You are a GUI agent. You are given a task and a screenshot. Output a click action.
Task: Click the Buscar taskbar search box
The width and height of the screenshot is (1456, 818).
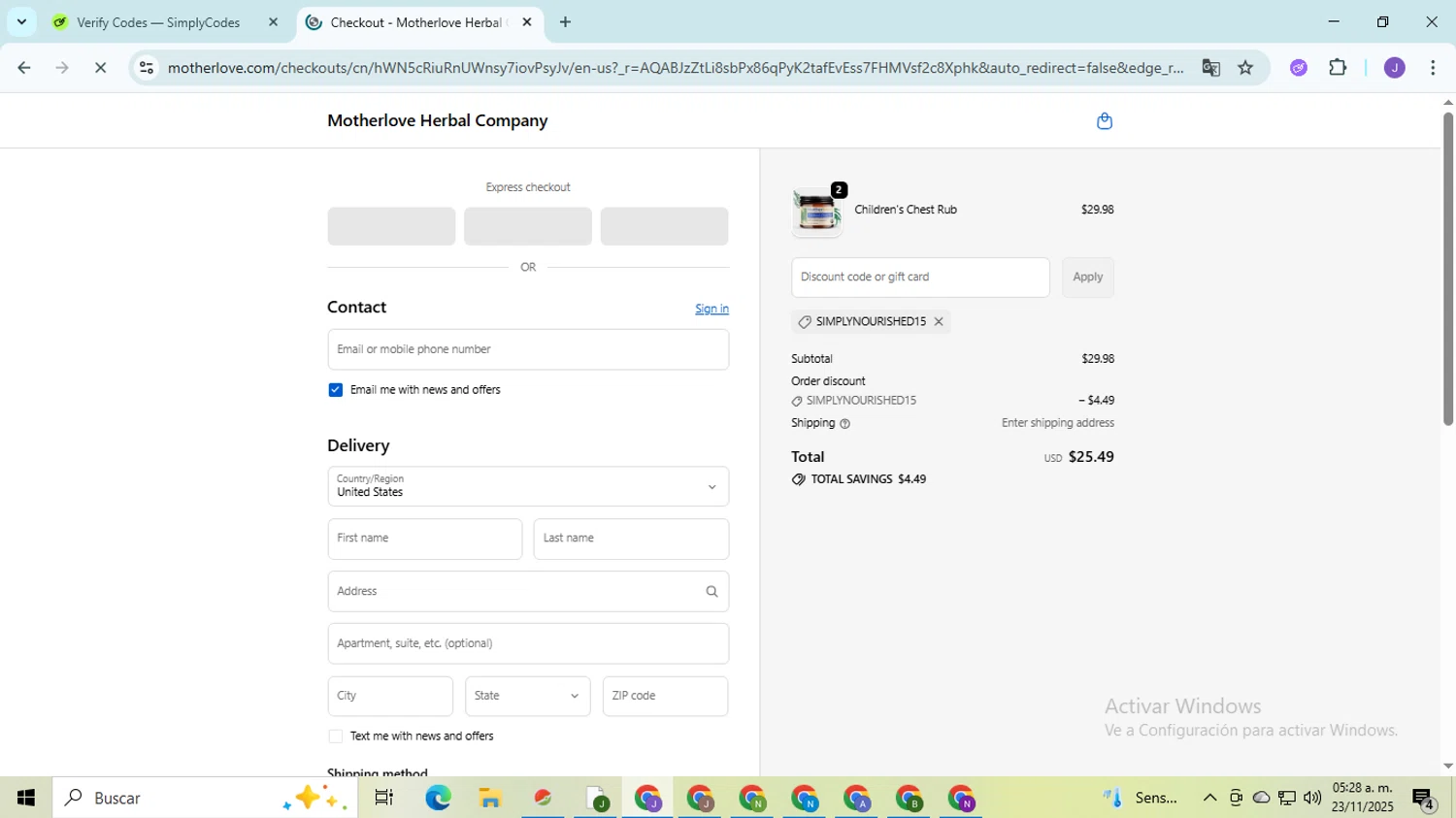click(x=205, y=798)
